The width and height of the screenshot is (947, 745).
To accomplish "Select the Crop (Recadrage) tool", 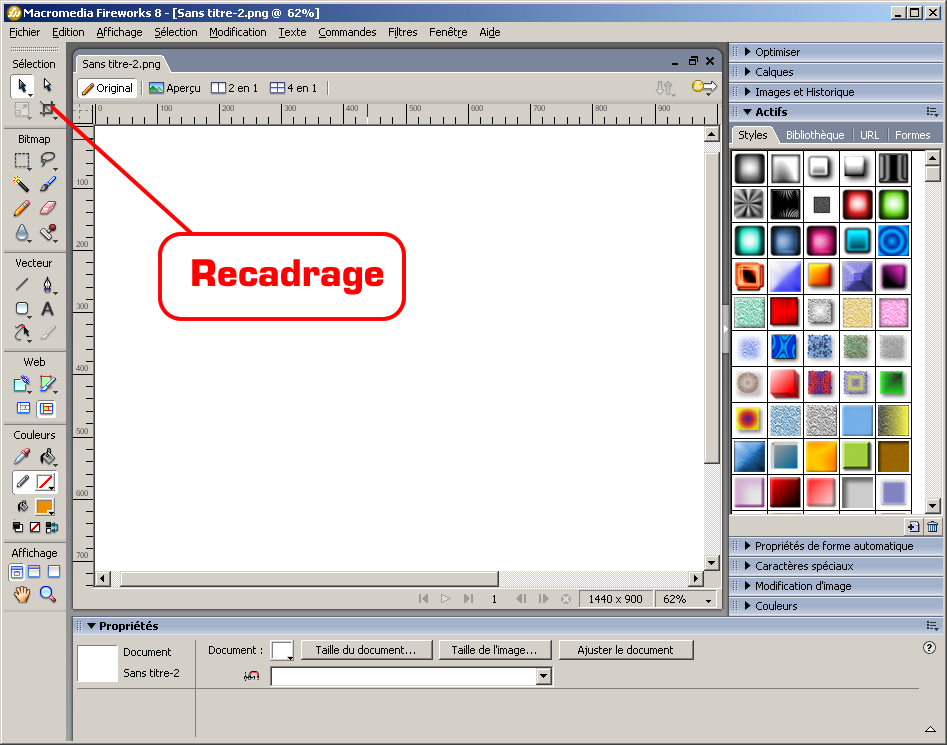I will [x=47, y=109].
